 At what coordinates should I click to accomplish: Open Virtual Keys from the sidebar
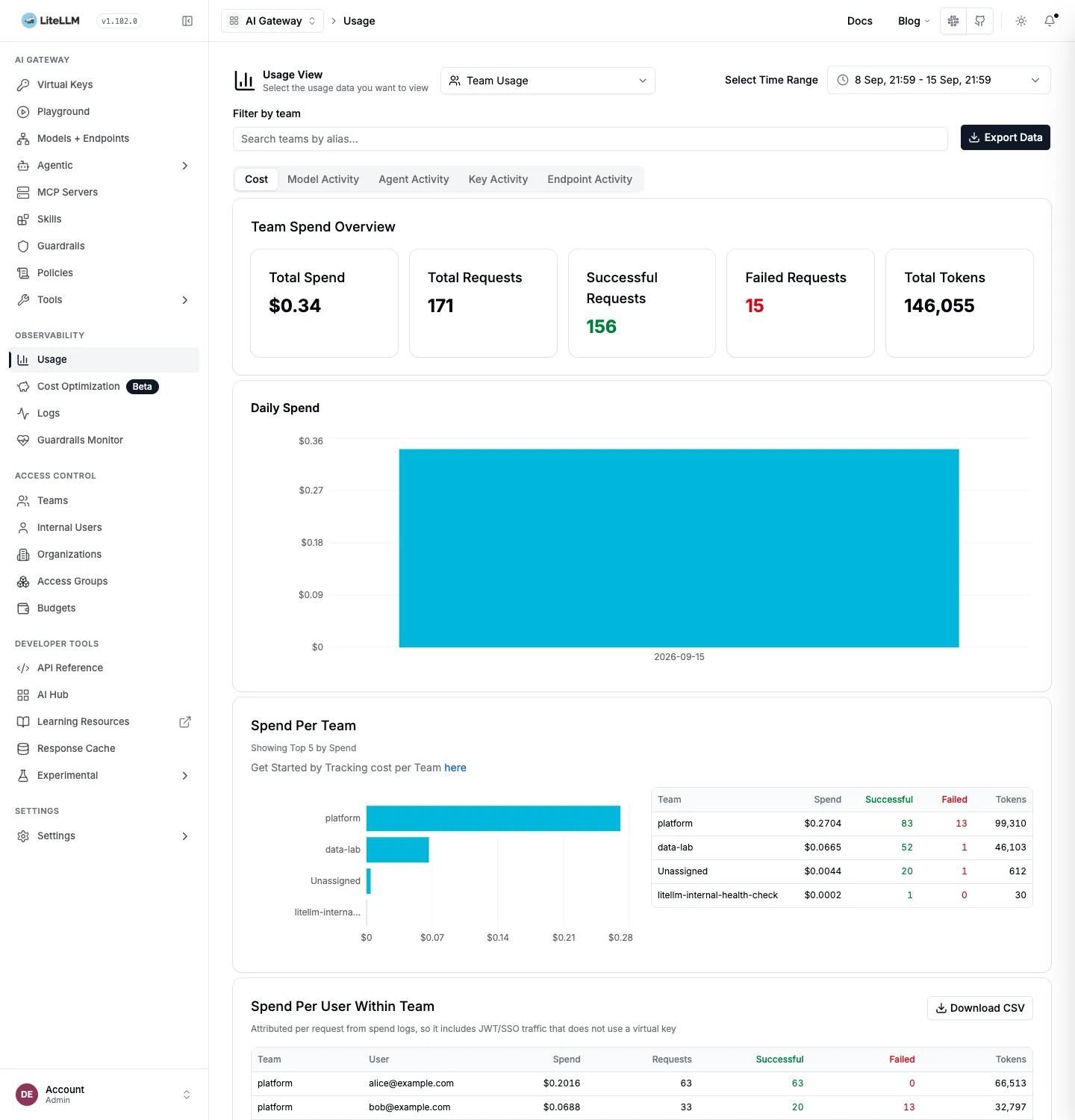[x=104, y=84]
